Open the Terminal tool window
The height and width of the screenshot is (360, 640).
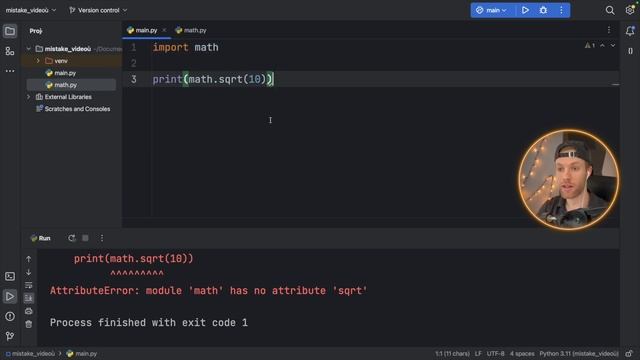10,276
